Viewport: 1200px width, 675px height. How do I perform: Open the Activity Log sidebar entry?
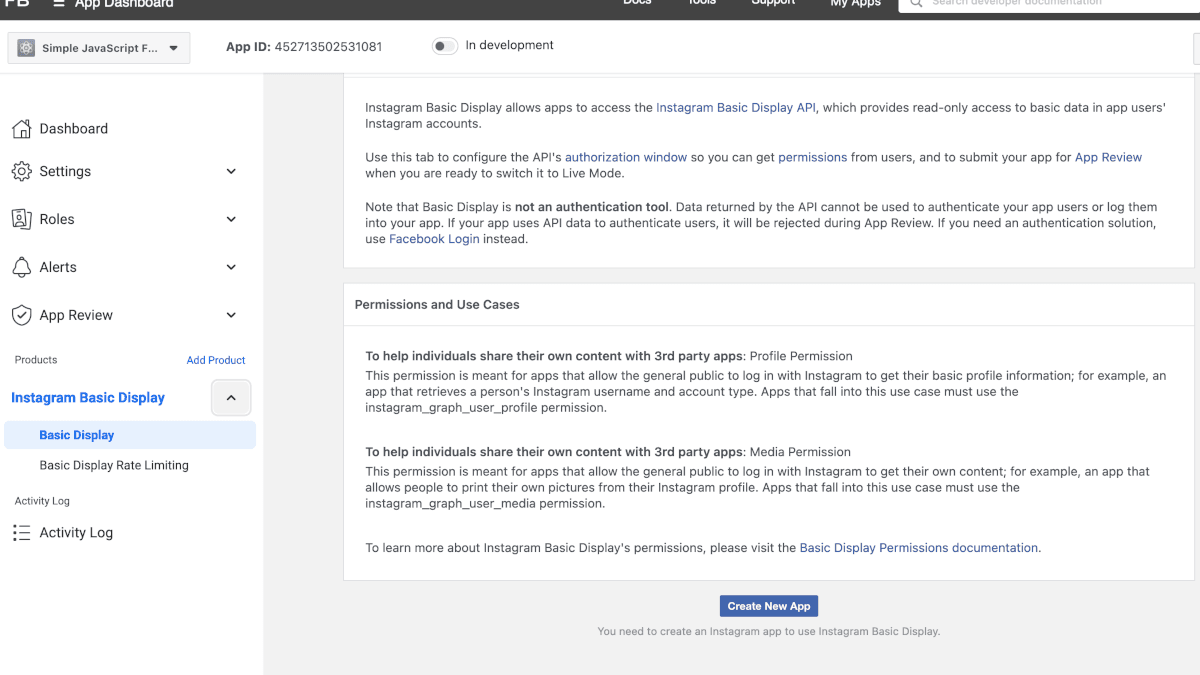tap(76, 533)
